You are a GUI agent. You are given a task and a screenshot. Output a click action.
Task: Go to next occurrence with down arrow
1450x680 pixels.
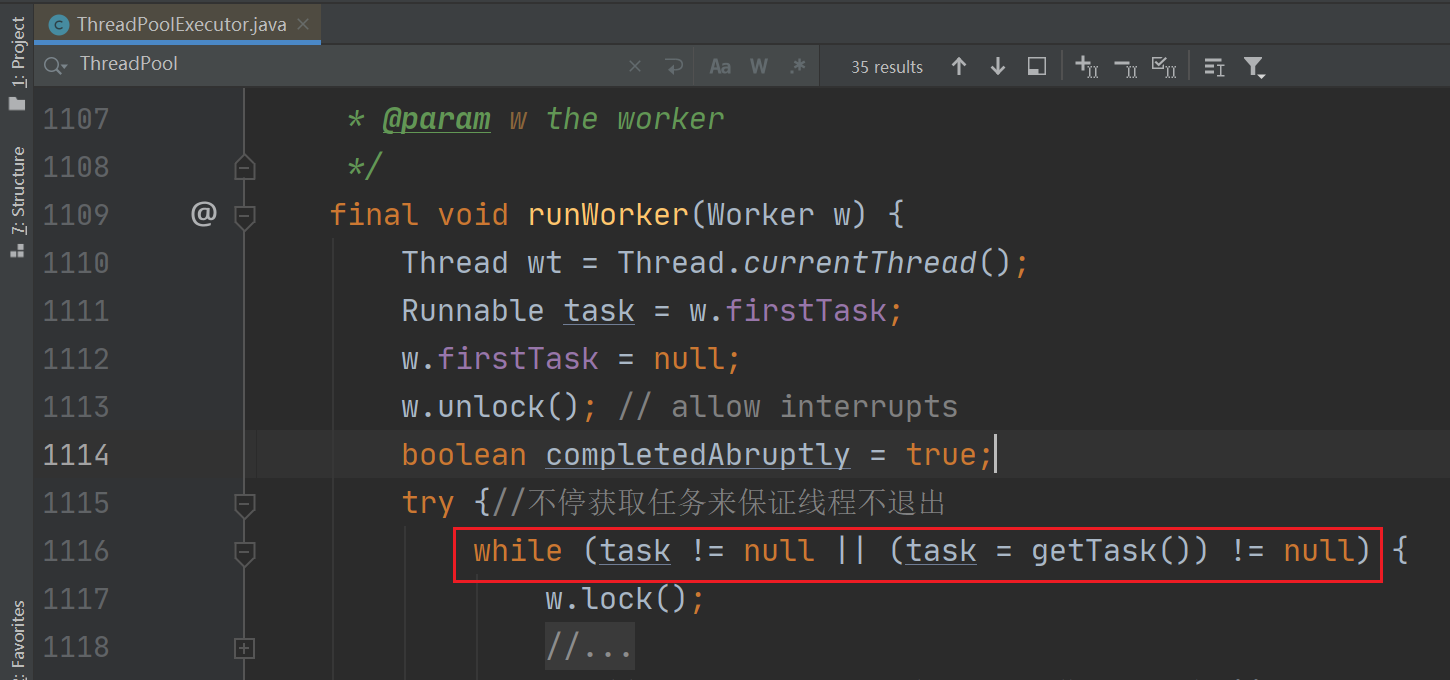click(997, 67)
